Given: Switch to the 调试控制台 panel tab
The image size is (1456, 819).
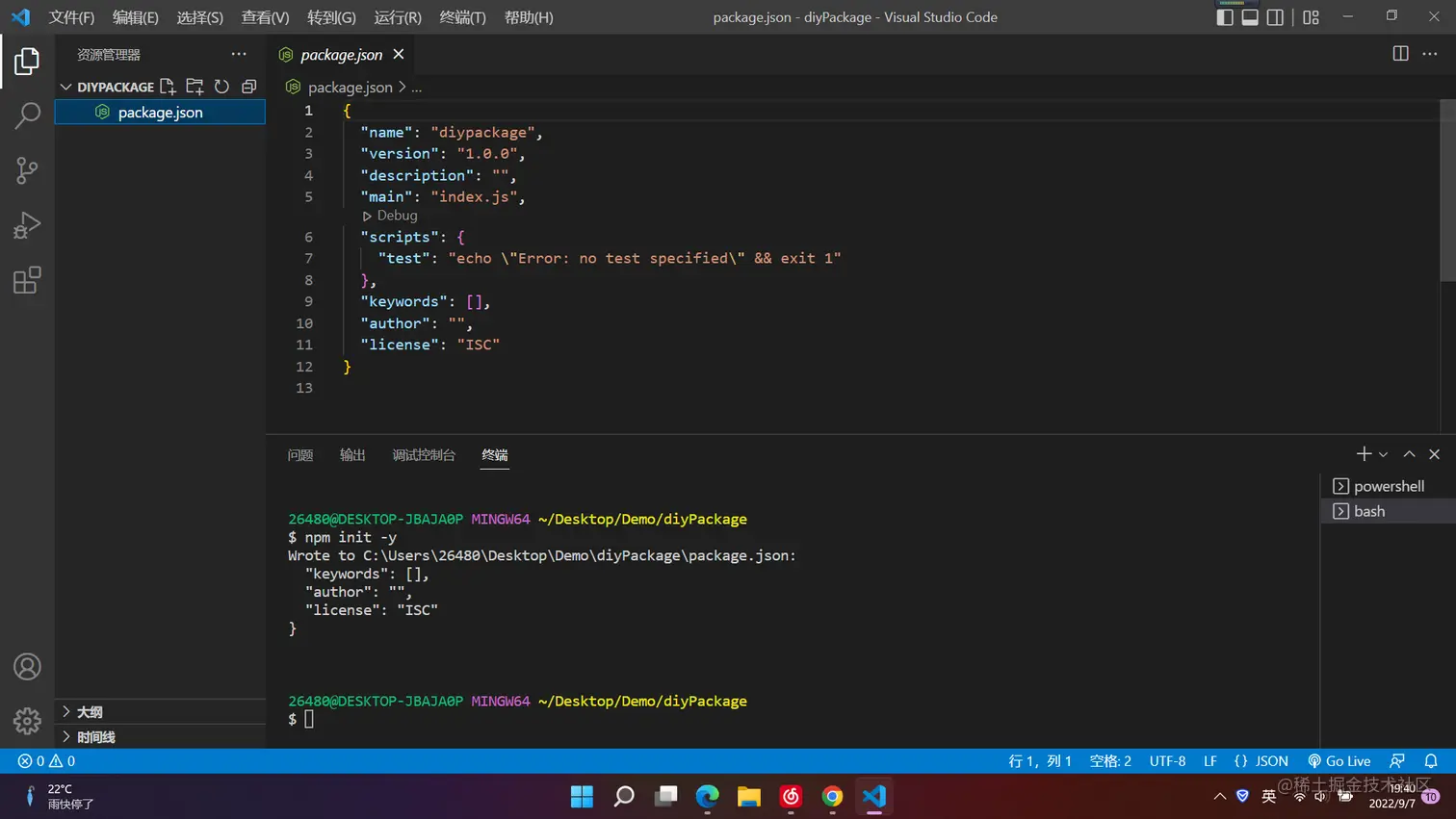Looking at the screenshot, I should (x=424, y=454).
